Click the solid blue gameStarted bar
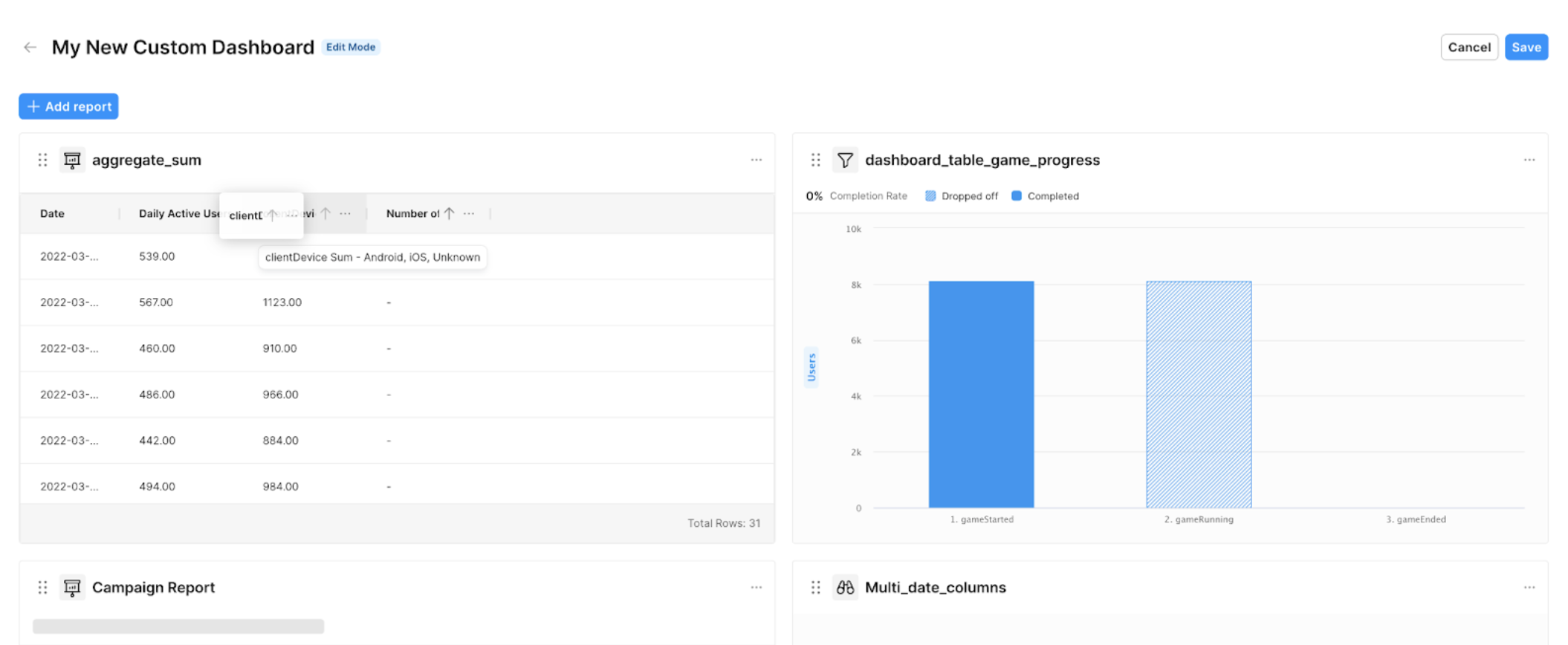 point(981,394)
